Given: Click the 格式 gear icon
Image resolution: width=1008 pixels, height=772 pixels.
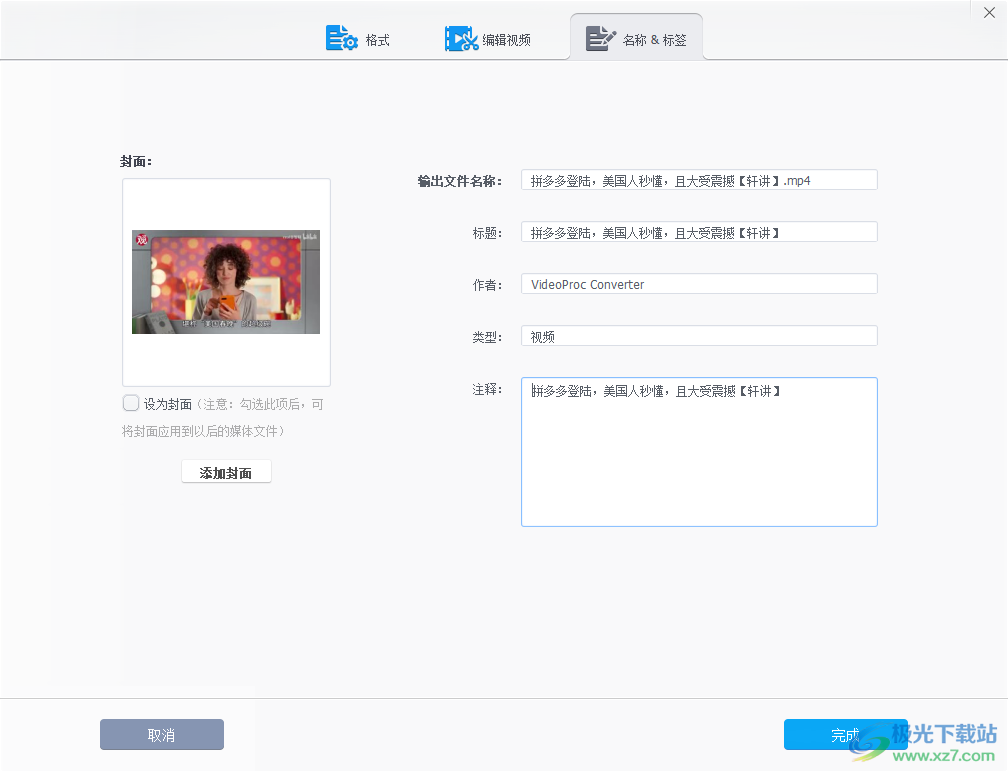Looking at the screenshot, I should [x=340, y=37].
